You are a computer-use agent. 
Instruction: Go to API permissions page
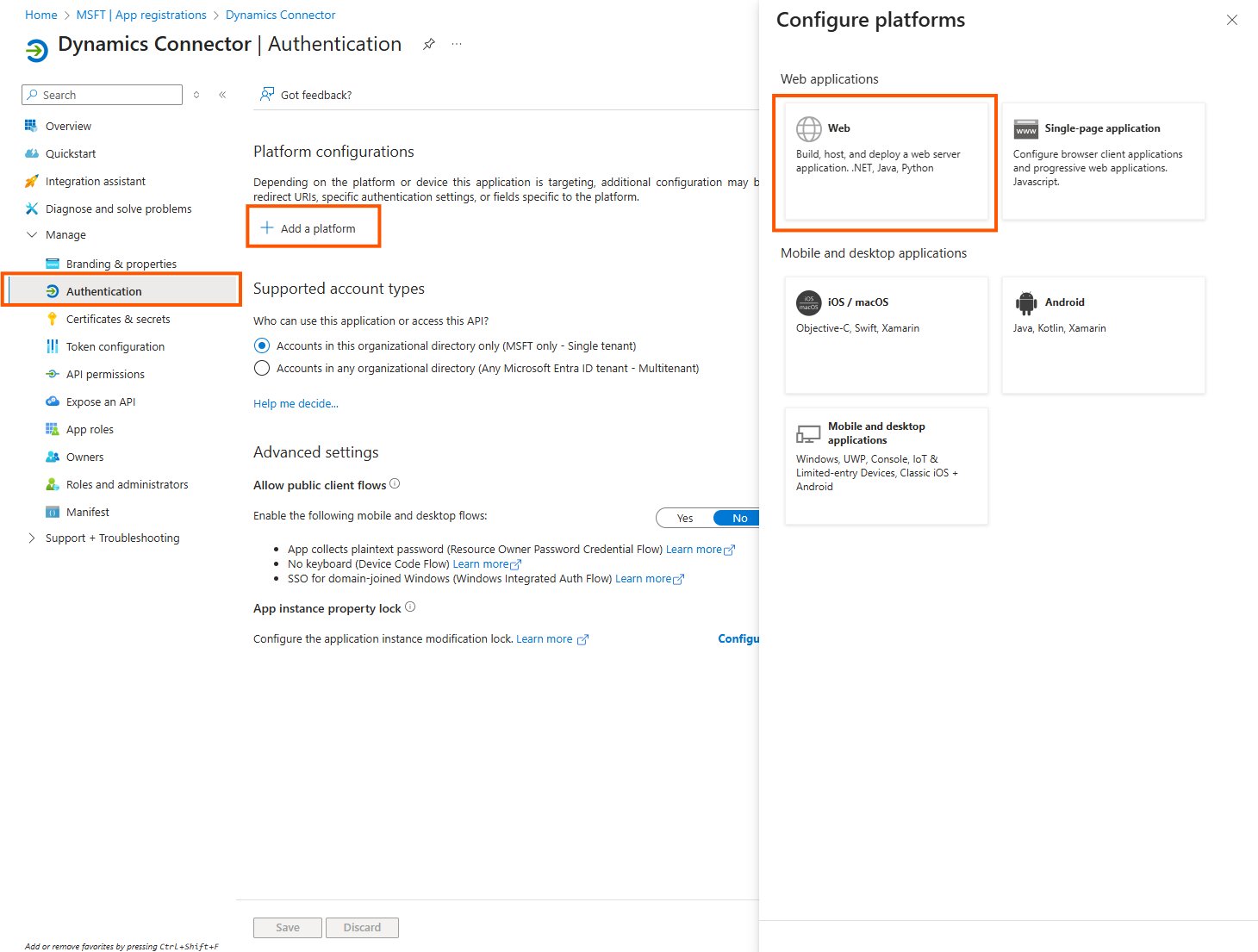(x=105, y=374)
